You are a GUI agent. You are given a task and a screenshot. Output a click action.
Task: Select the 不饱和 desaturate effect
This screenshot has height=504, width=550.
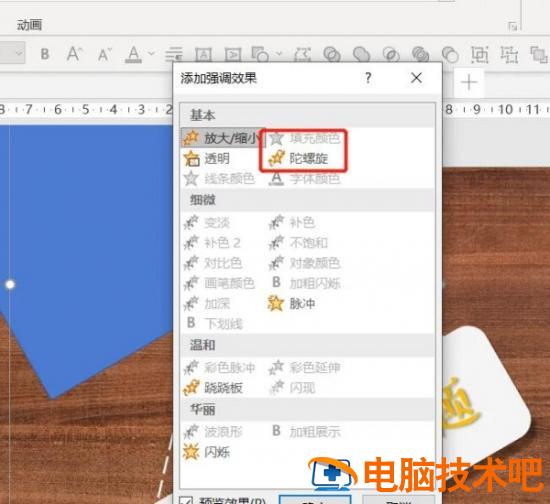pyautogui.click(x=298, y=242)
